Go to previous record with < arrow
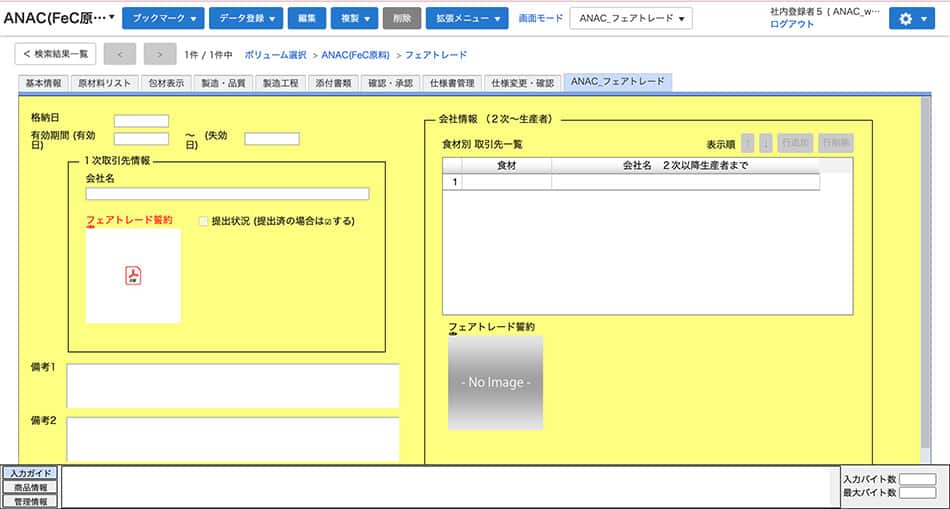Screen dimensions: 950x509 [x=119, y=54]
